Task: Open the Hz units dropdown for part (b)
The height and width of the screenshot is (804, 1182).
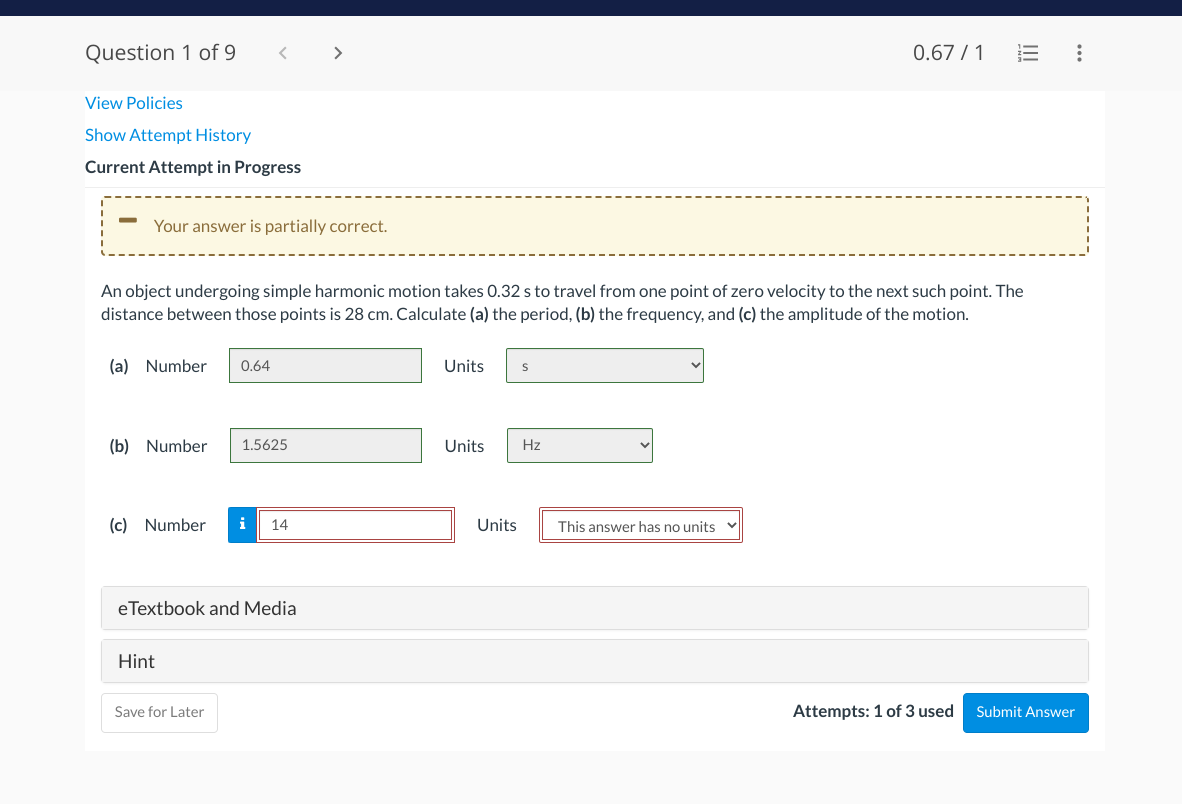Action: pyautogui.click(x=579, y=445)
